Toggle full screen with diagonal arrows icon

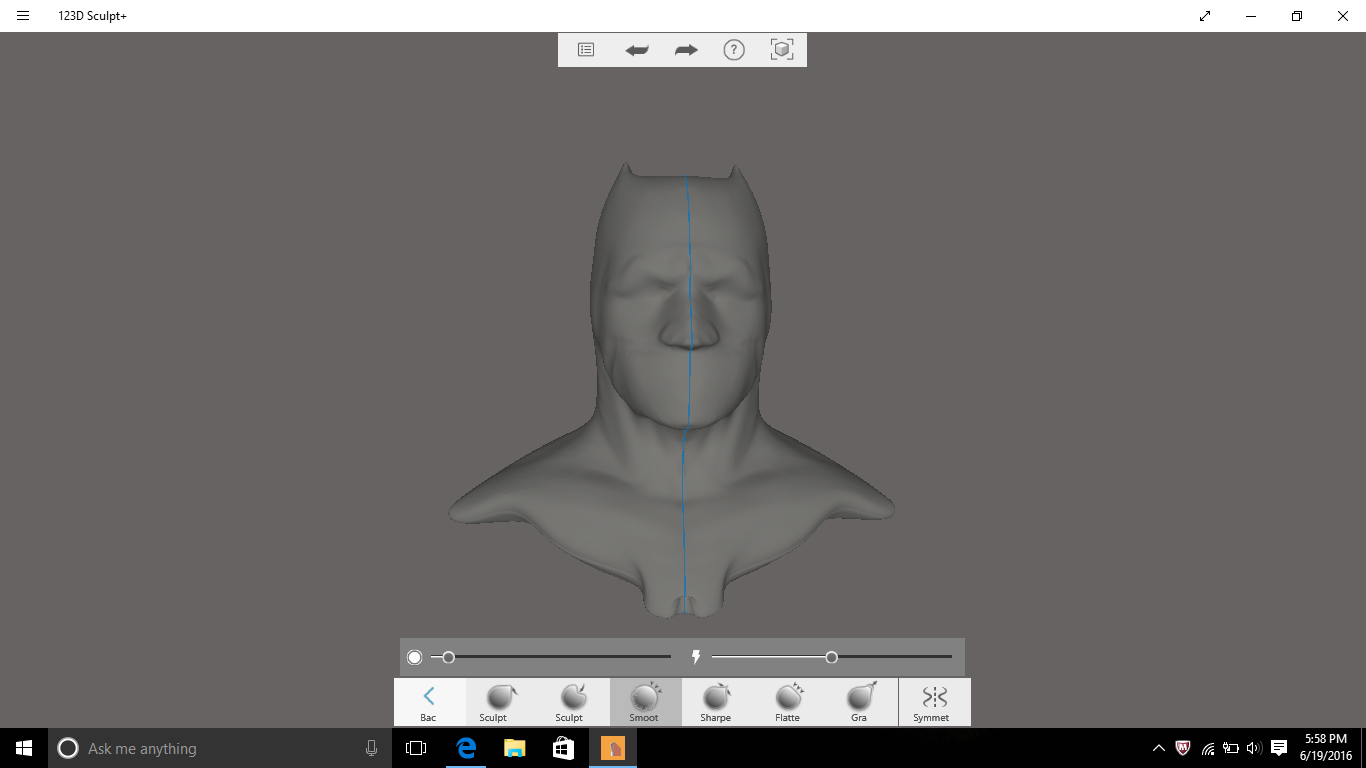(x=1205, y=16)
